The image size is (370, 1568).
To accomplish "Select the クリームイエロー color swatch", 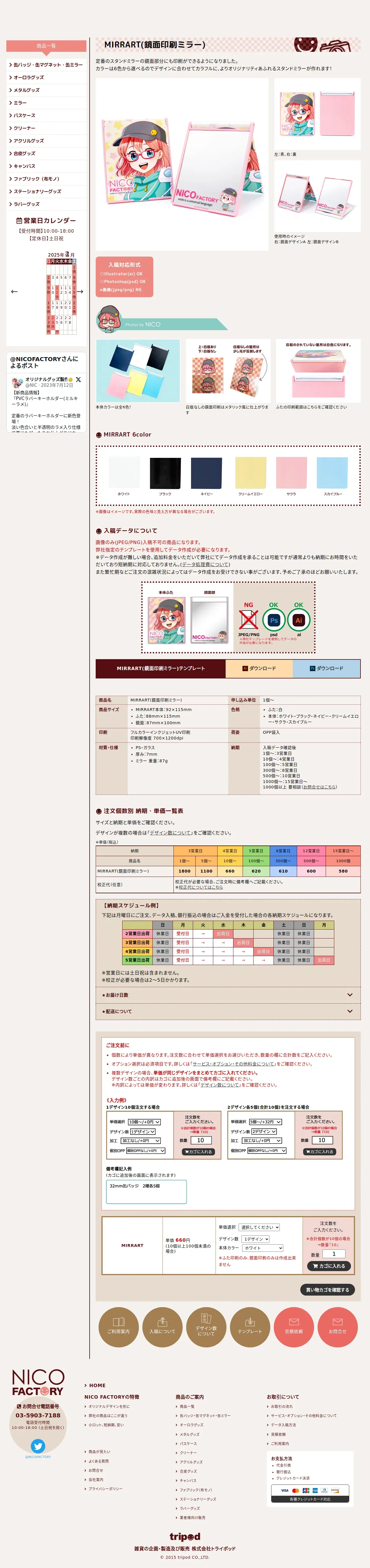I will click(250, 473).
